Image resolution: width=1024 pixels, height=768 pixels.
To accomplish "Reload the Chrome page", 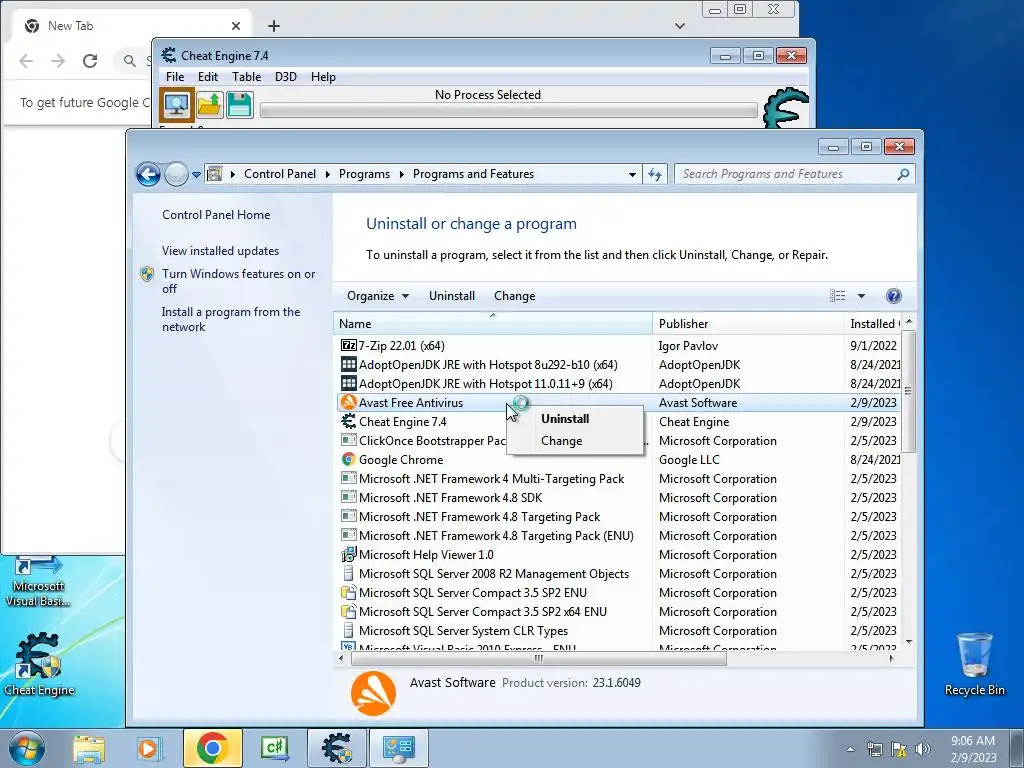I will click(x=90, y=61).
